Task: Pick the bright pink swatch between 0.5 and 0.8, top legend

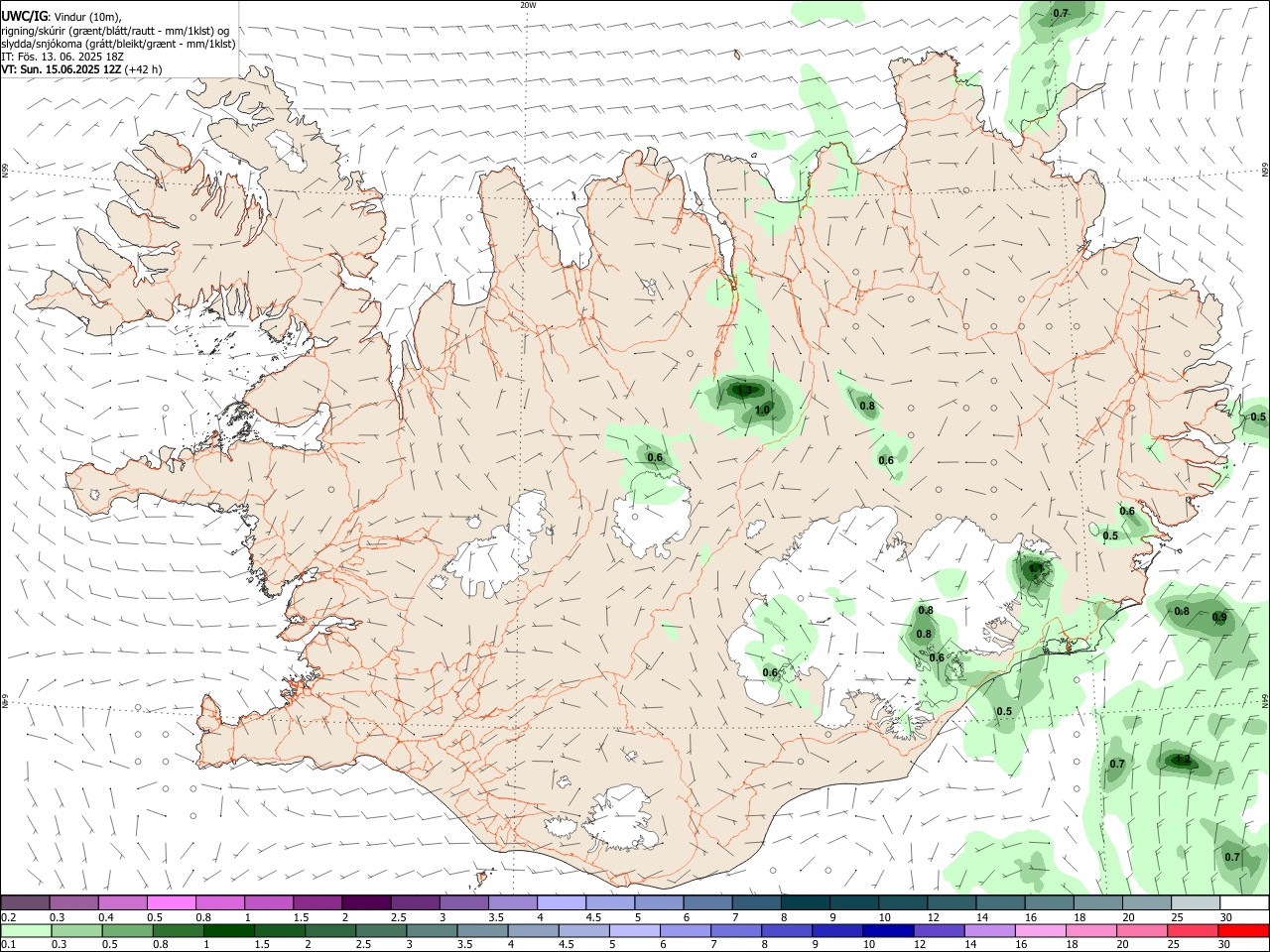Action: 171,903
